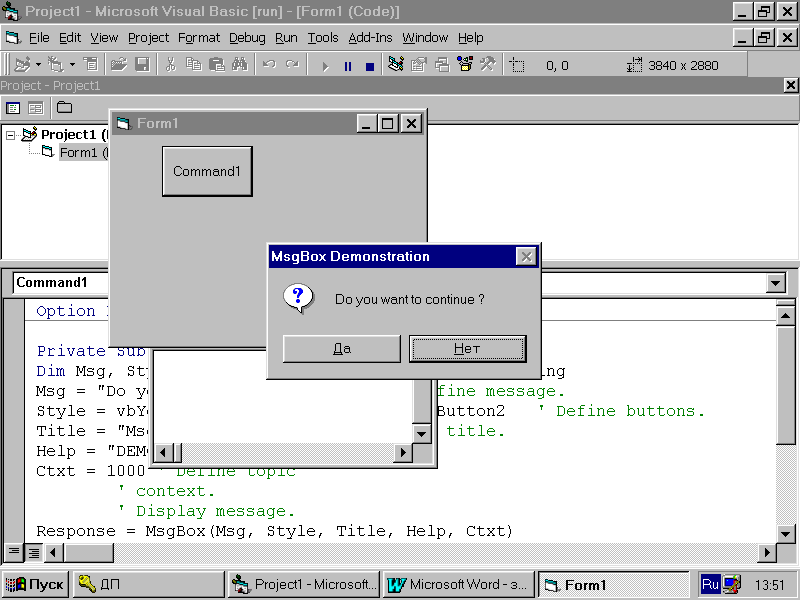Open the File menu
The height and width of the screenshot is (600, 800).
(39, 38)
